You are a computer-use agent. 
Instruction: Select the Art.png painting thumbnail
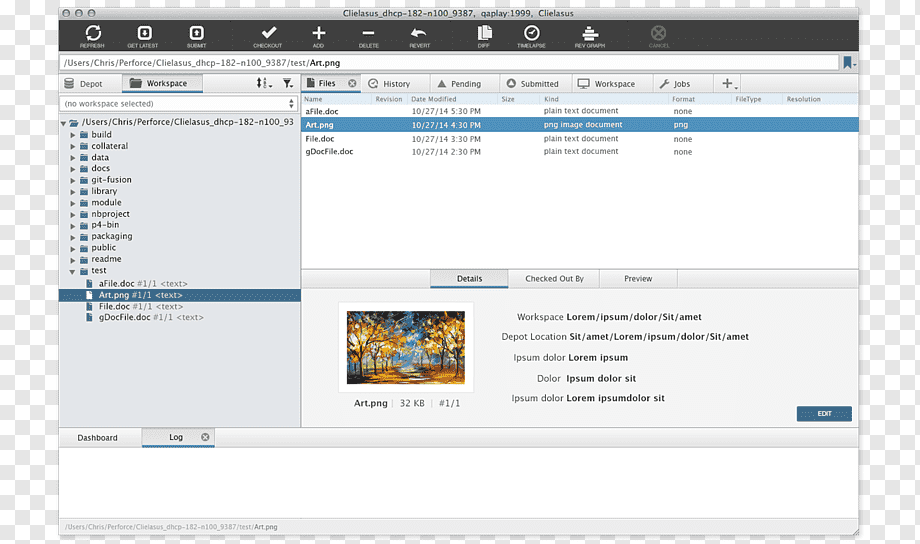(x=405, y=347)
